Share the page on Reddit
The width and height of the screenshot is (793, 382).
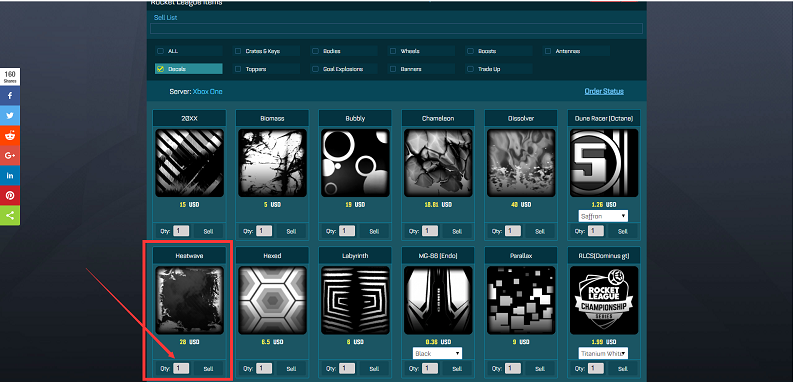10,136
